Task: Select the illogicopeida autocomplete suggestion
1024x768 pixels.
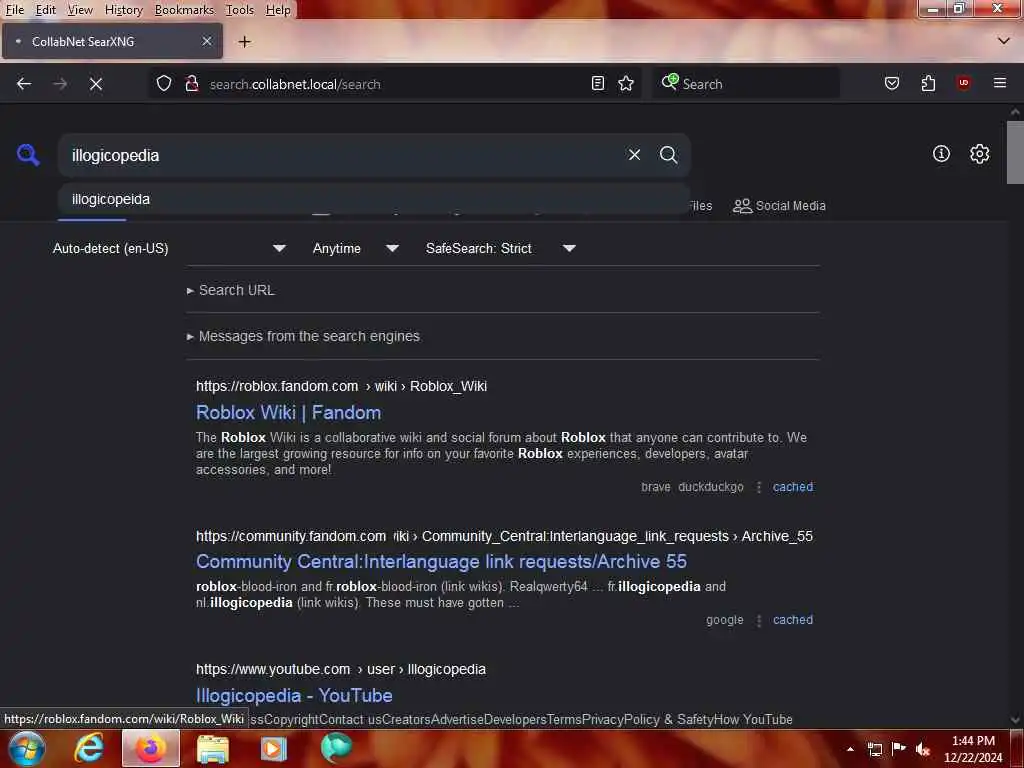Action: click(374, 199)
